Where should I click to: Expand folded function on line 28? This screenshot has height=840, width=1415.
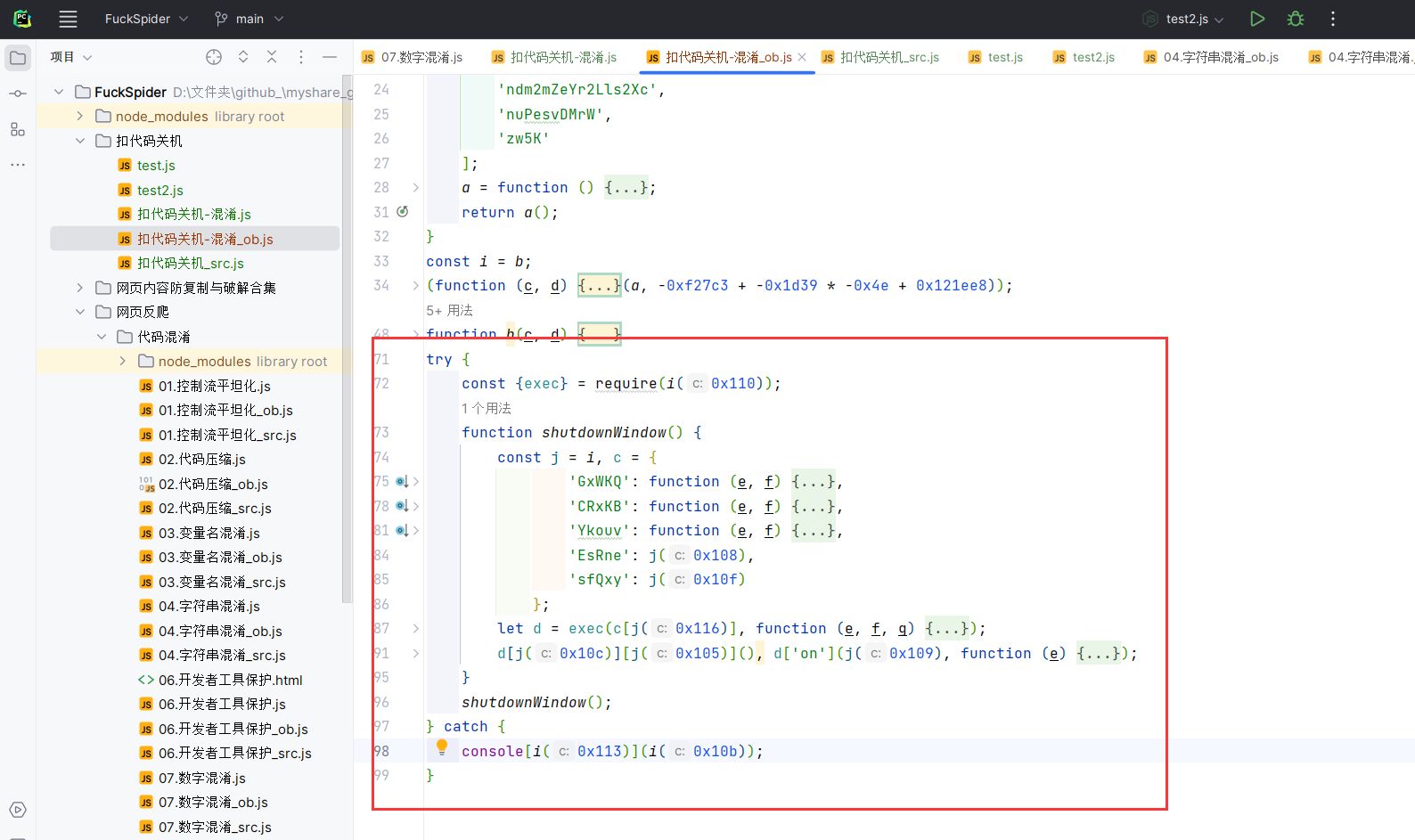pyautogui.click(x=415, y=188)
